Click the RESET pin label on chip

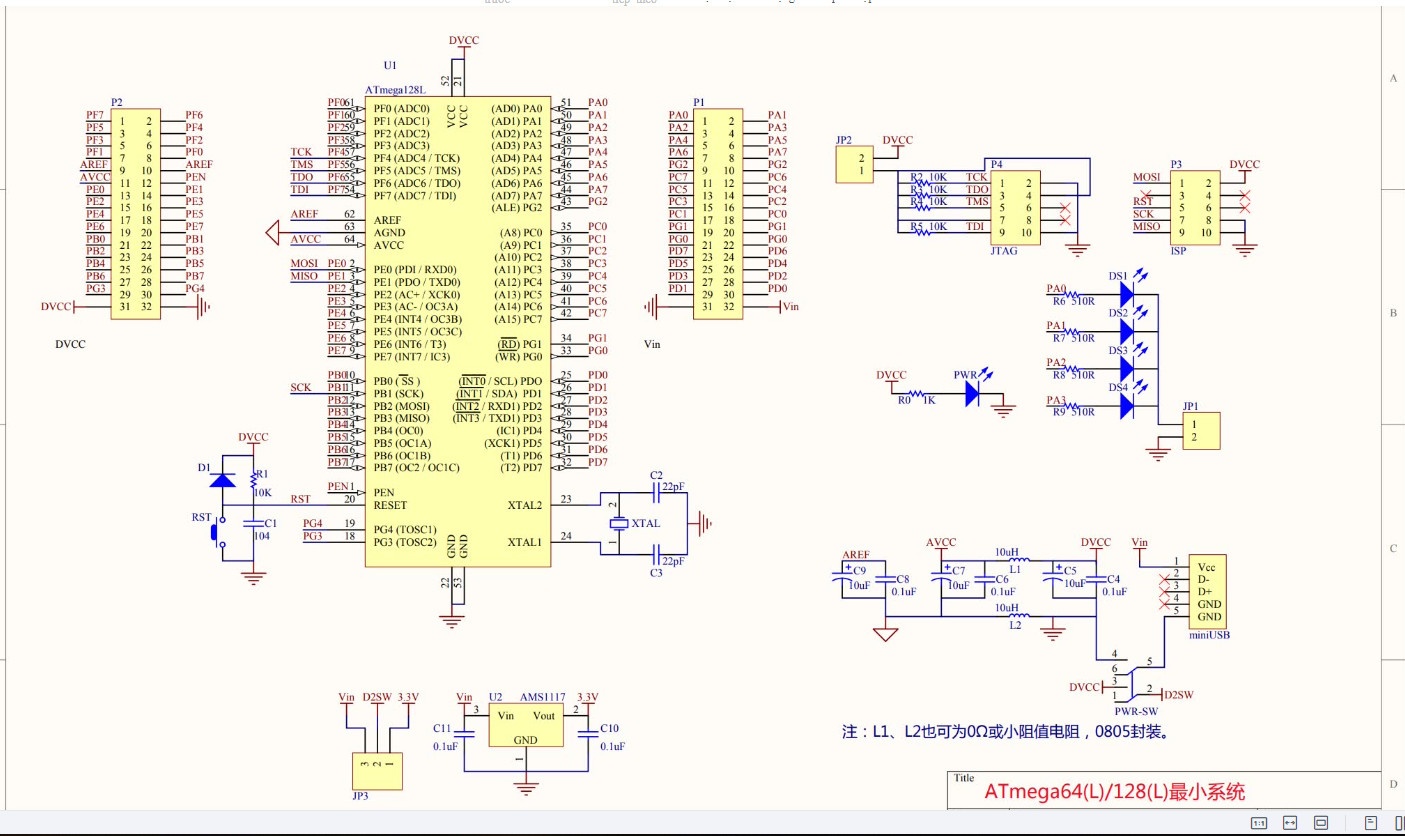pyautogui.click(x=390, y=505)
